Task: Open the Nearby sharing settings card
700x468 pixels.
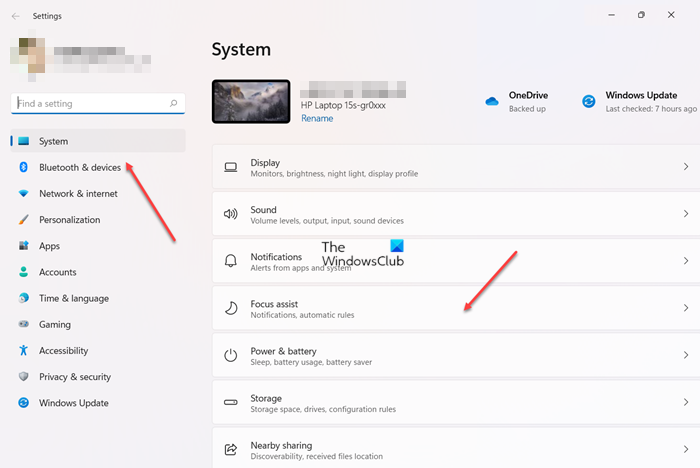Action: [x=456, y=448]
